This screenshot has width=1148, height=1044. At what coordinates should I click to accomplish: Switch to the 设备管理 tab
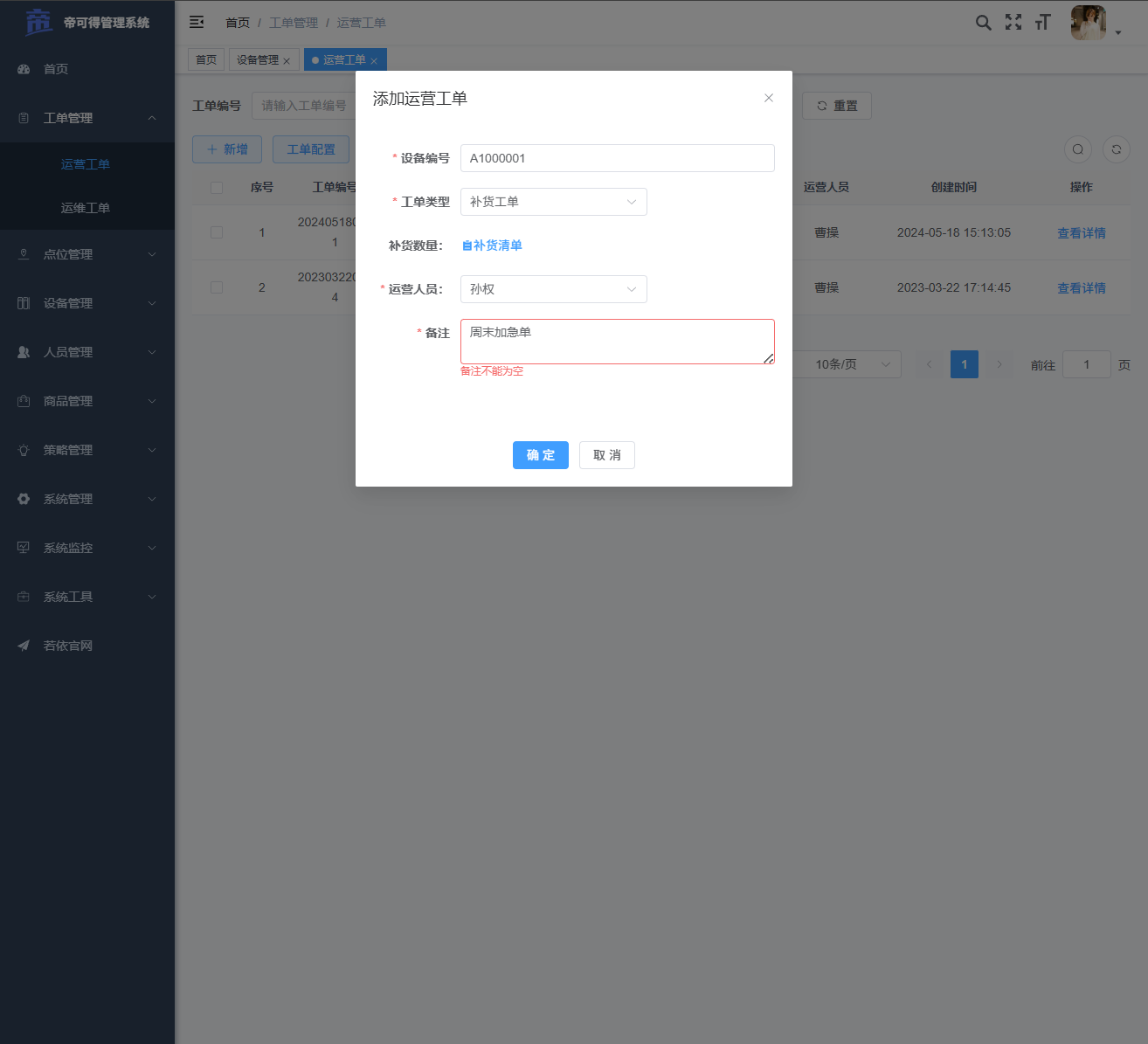click(258, 60)
